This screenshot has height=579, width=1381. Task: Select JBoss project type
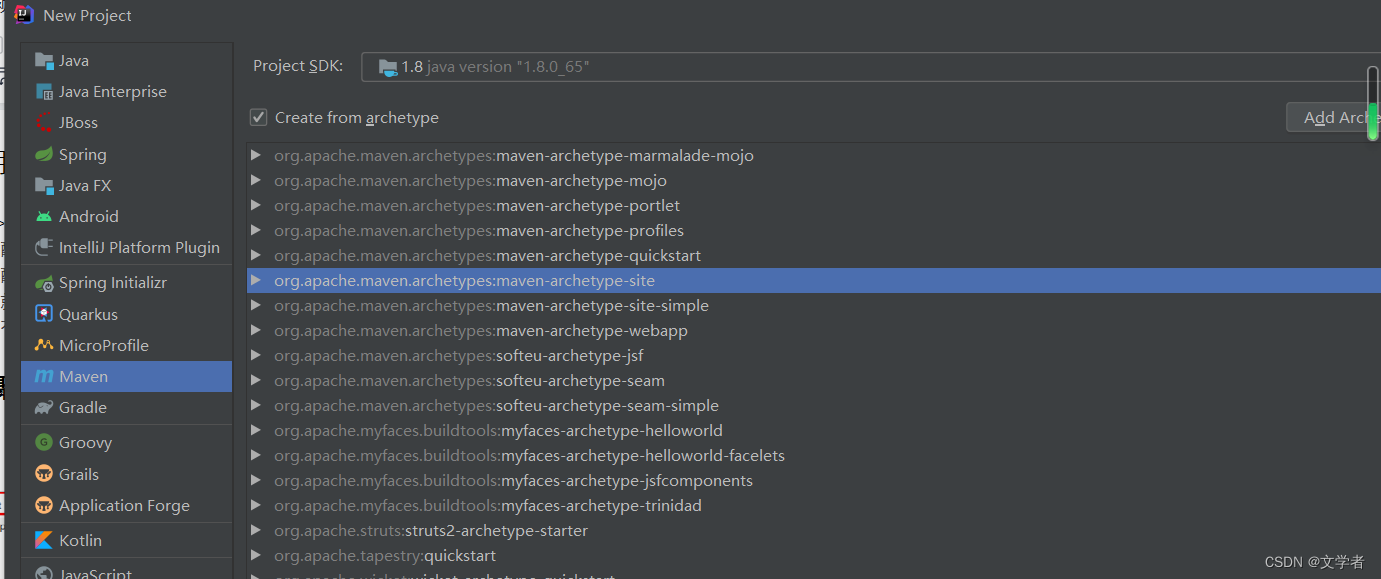pos(127,122)
